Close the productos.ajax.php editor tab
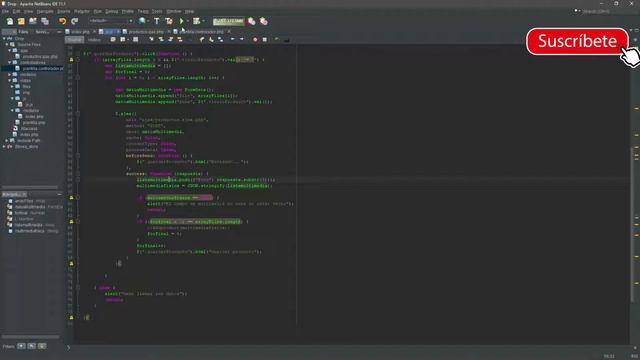Viewport: 640px width, 360px height. 169,31
